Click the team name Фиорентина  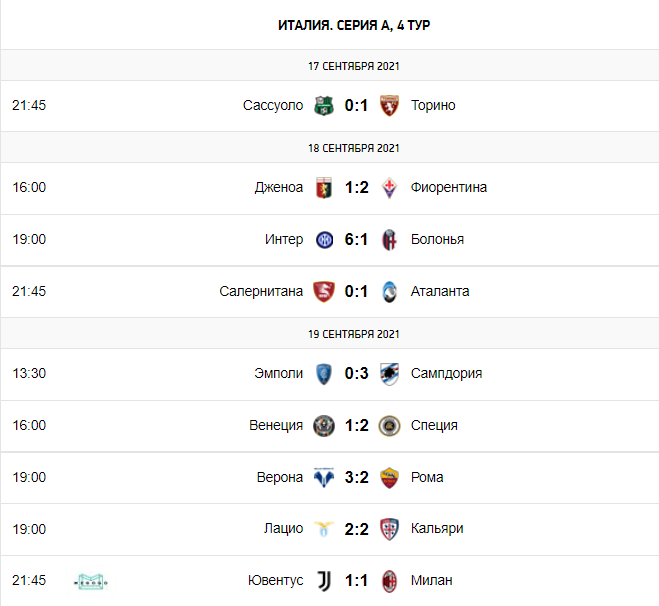[449, 187]
